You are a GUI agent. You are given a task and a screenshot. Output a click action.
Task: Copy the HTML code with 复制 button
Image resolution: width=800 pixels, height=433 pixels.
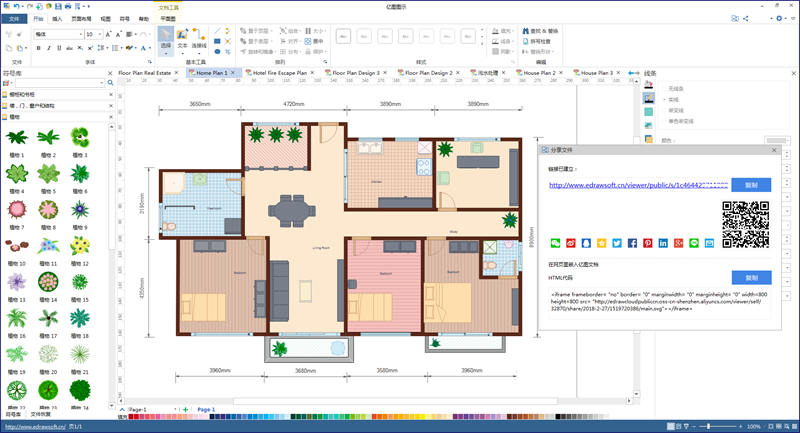751,278
